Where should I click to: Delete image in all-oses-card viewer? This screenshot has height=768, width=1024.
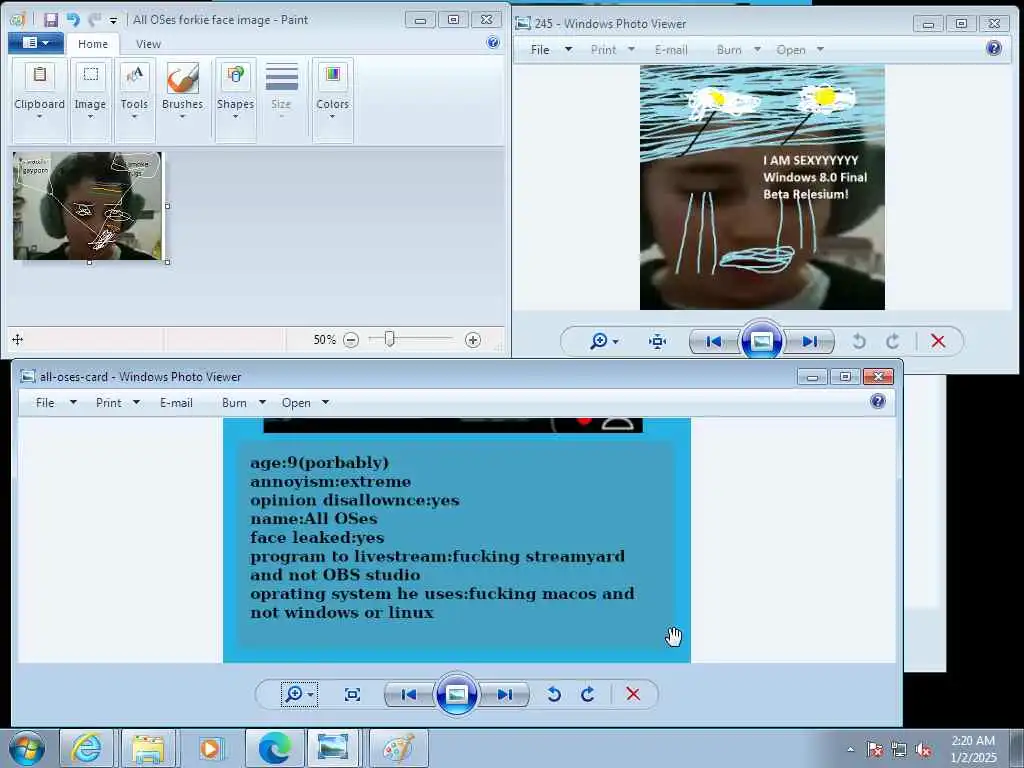pos(633,694)
